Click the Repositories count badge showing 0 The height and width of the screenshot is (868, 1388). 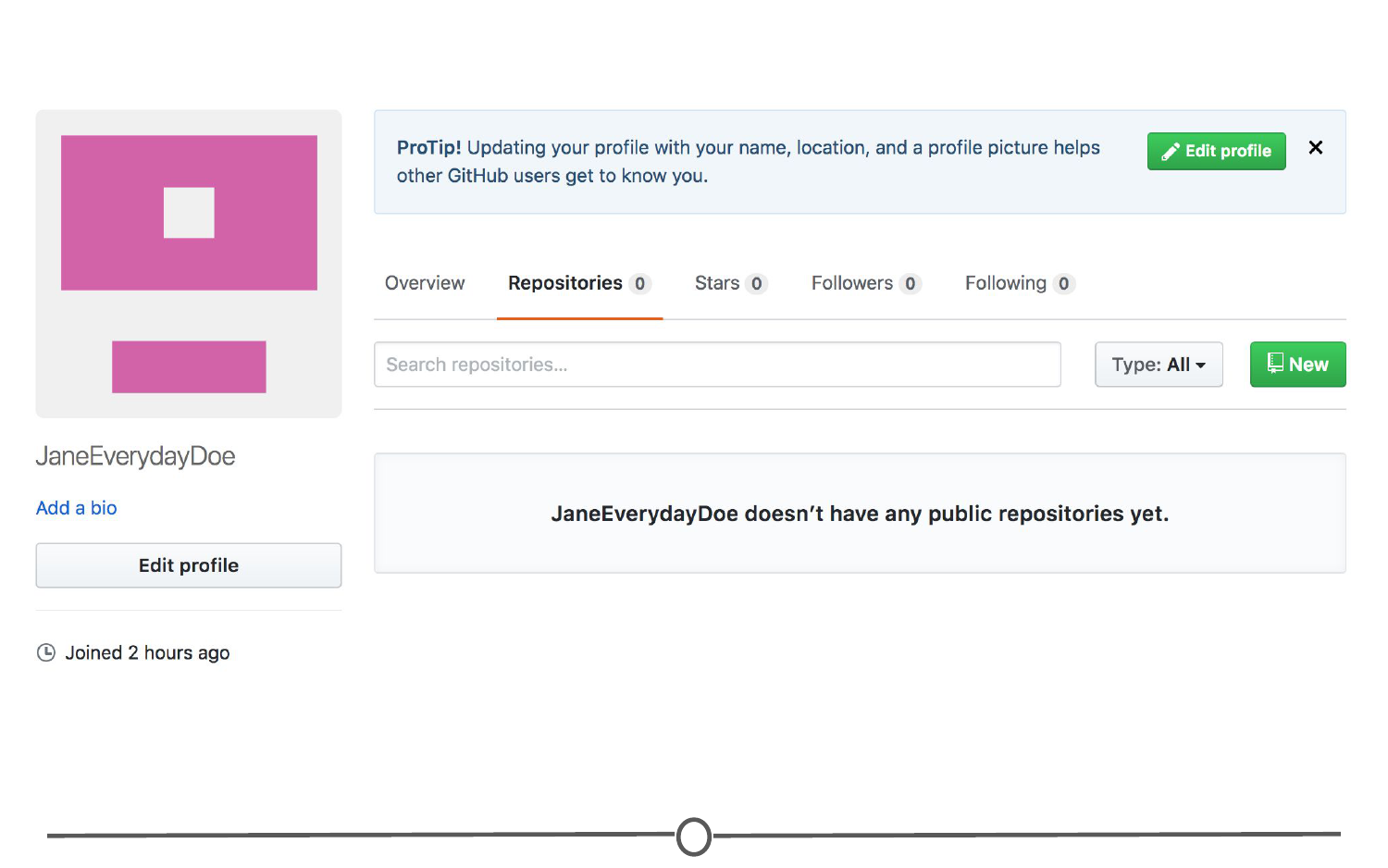coord(639,284)
